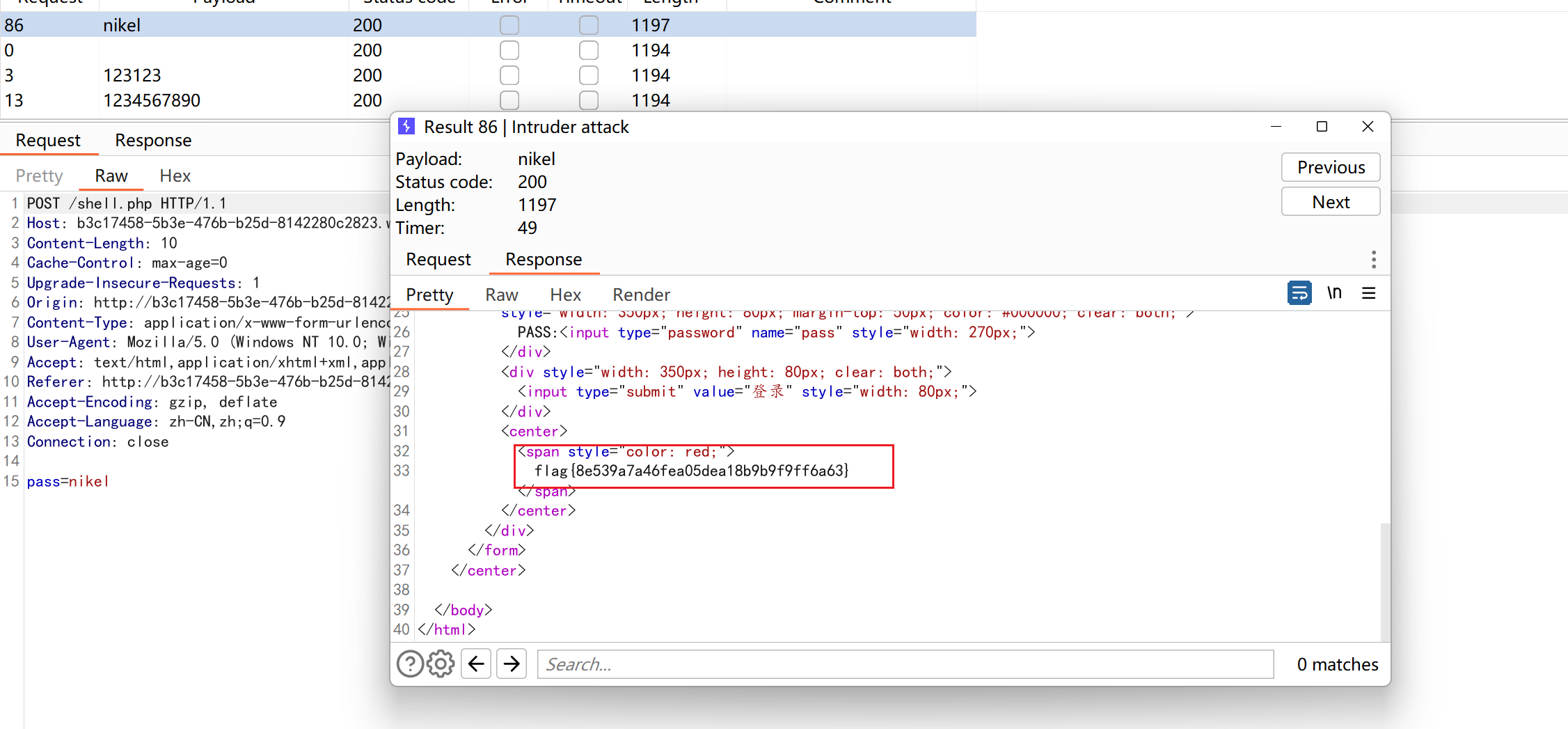Click the Next result button
The width and height of the screenshot is (1568, 729).
pos(1331,202)
